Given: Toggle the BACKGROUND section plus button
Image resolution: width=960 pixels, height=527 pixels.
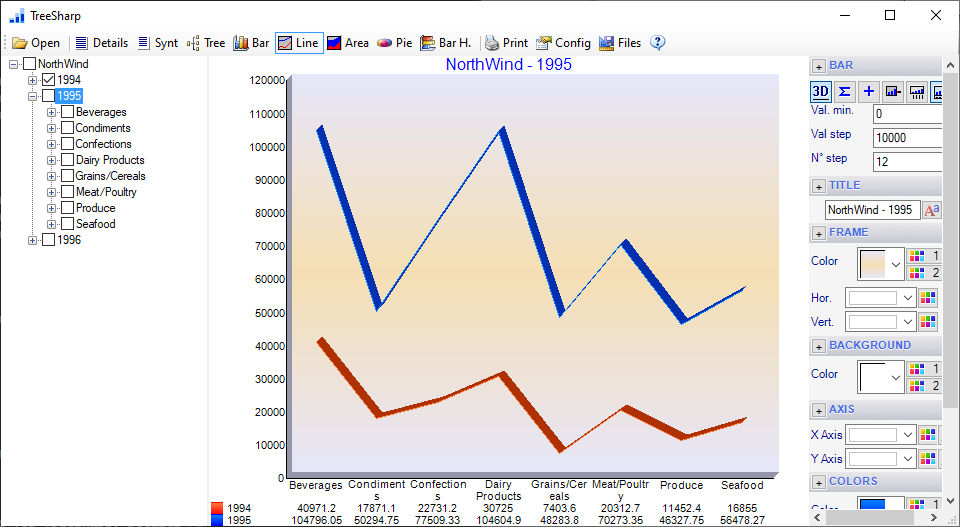Looking at the screenshot, I should (818, 346).
